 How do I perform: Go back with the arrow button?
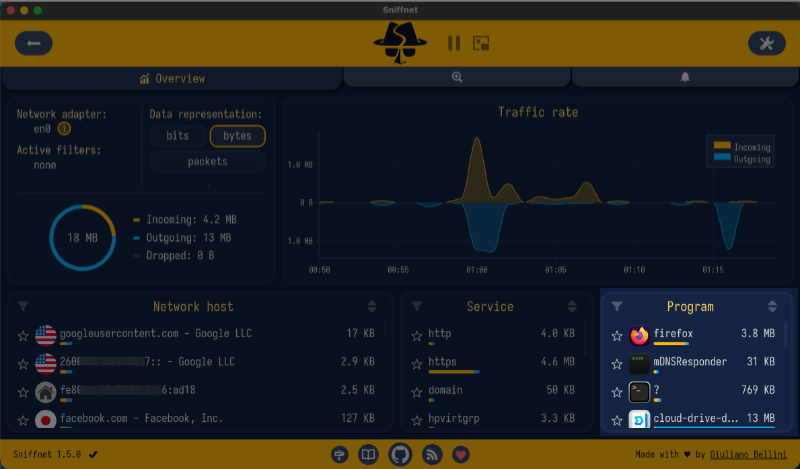[x=34, y=43]
